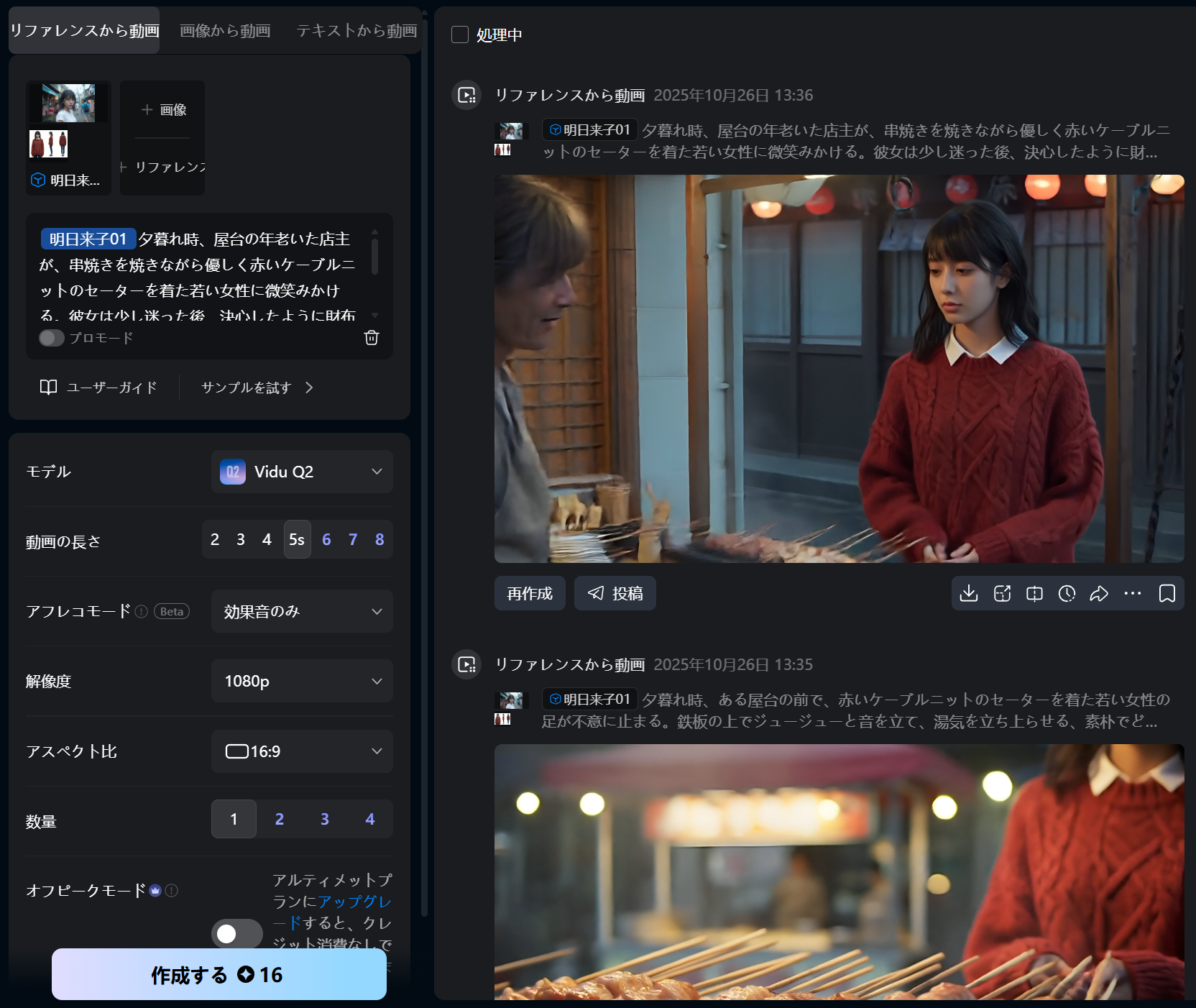Add an image with the + 画像 button
Screen dimensions: 1196x1008
click(163, 109)
